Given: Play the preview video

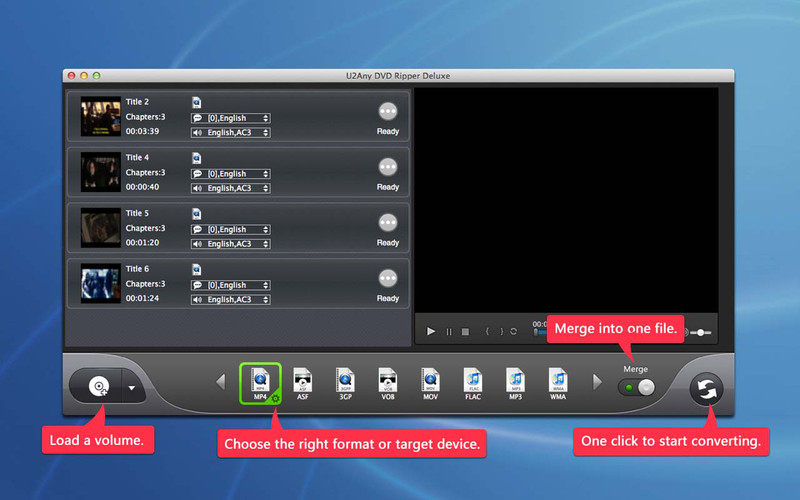Looking at the screenshot, I should 431,332.
